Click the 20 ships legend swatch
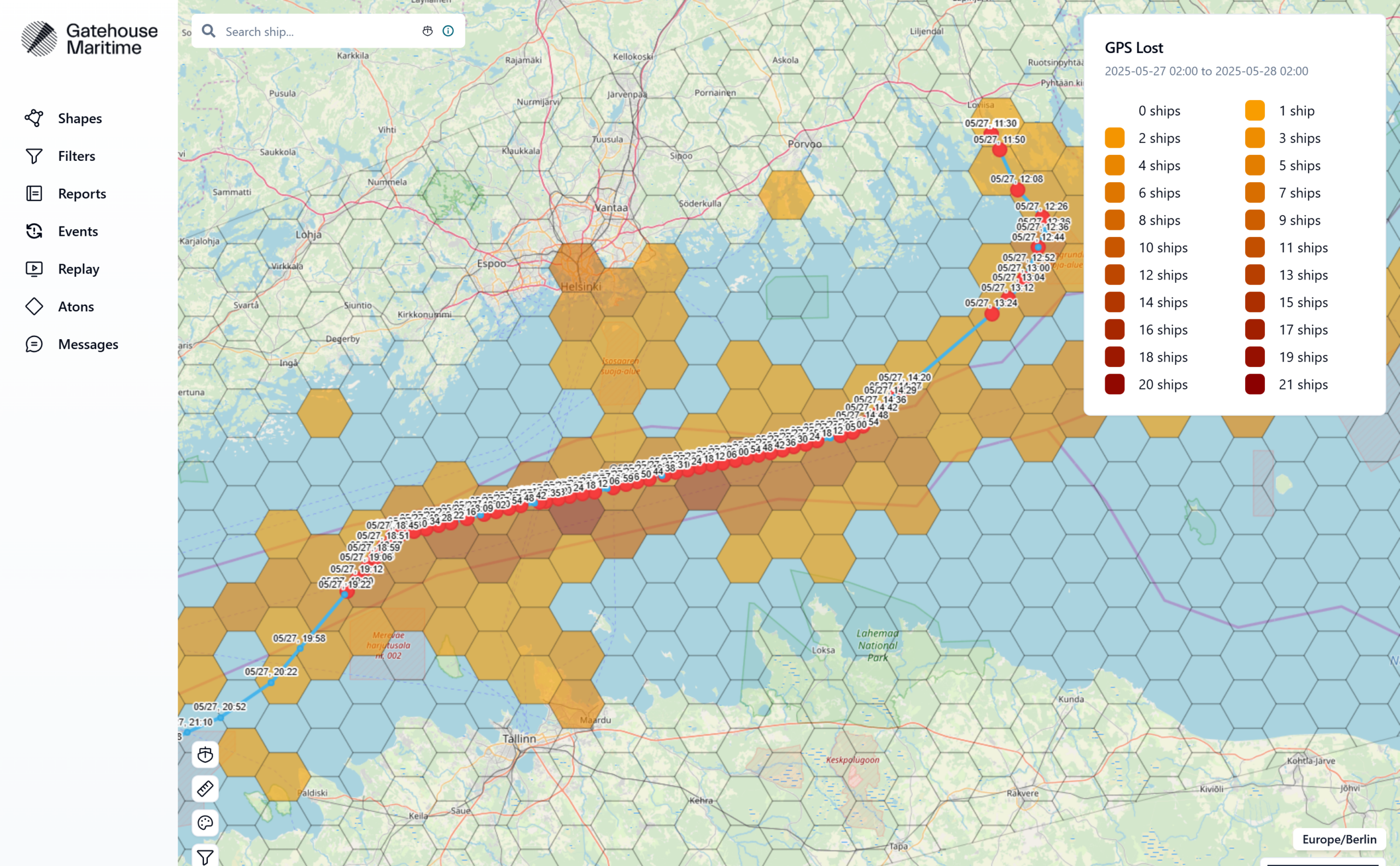The width and height of the screenshot is (1400, 866). (1115, 385)
